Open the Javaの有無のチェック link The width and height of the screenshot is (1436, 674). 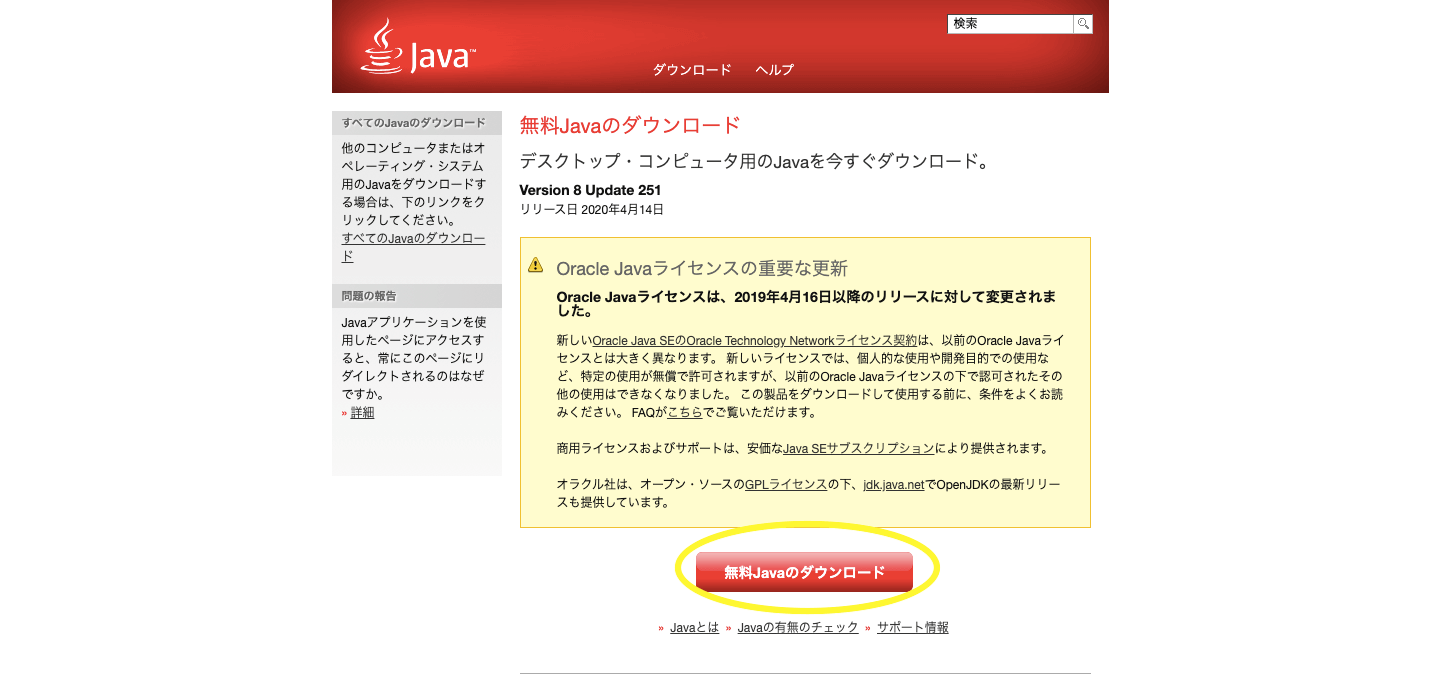point(798,628)
